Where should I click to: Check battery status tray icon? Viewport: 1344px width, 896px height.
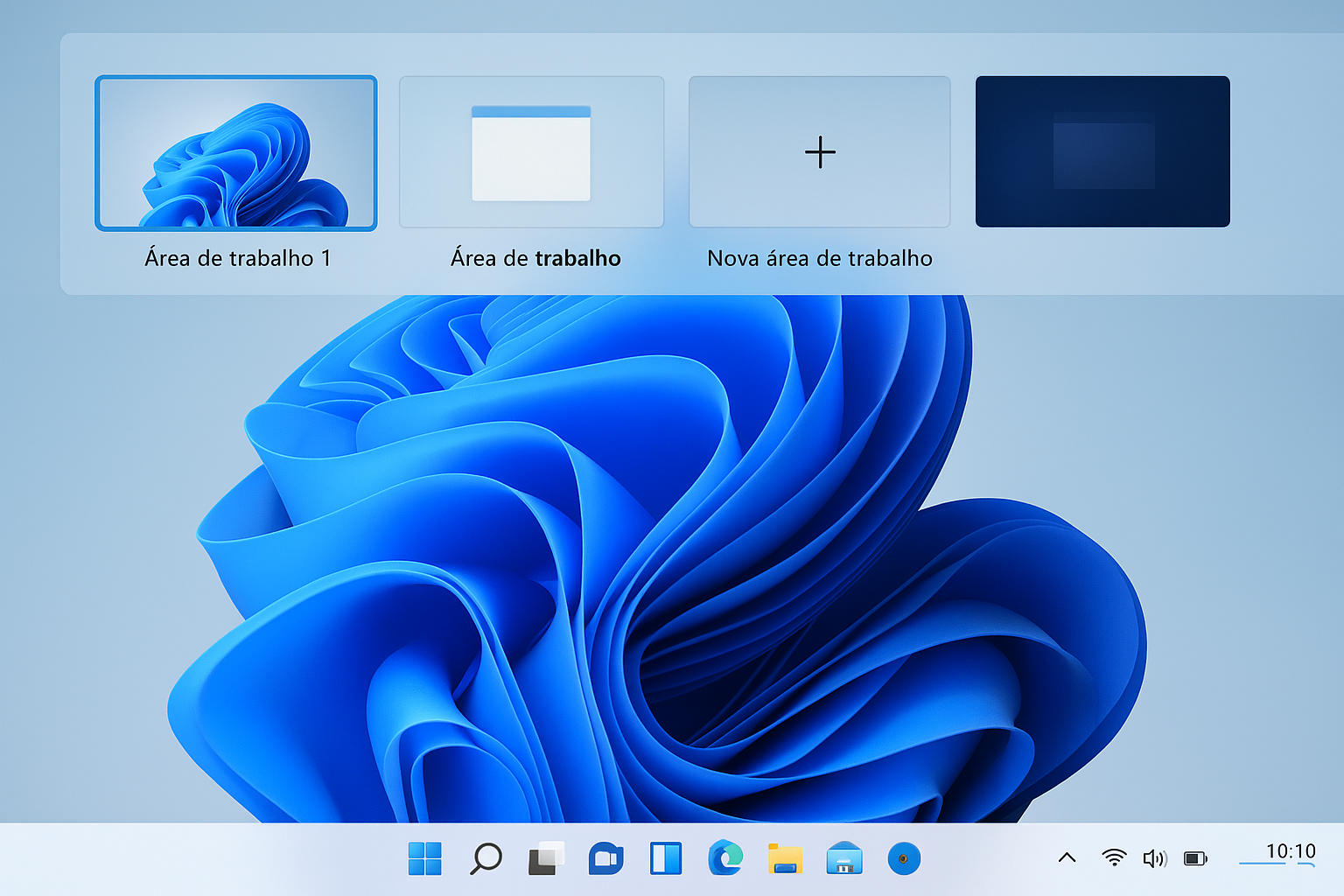pos(1195,858)
